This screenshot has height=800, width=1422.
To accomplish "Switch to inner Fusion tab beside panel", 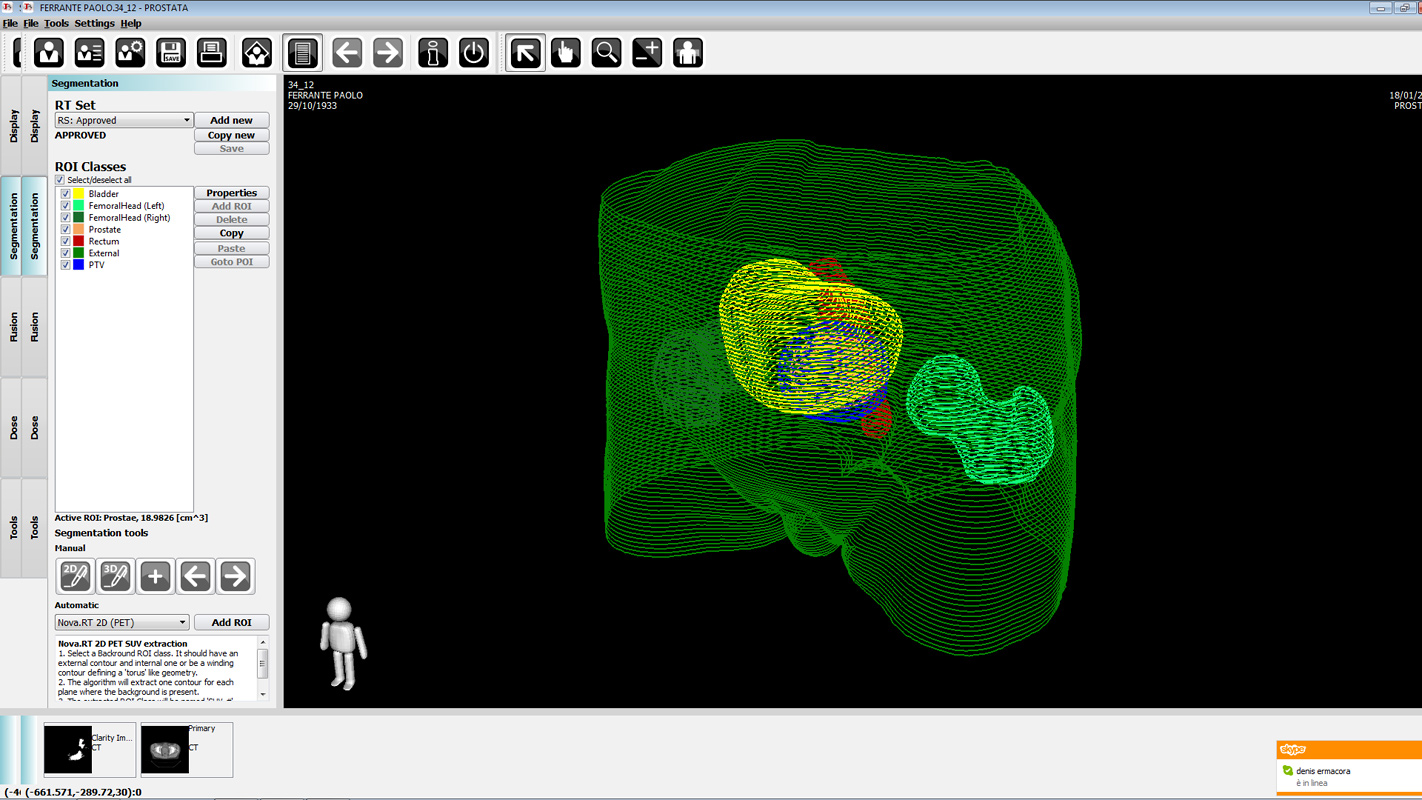I will (x=35, y=328).
